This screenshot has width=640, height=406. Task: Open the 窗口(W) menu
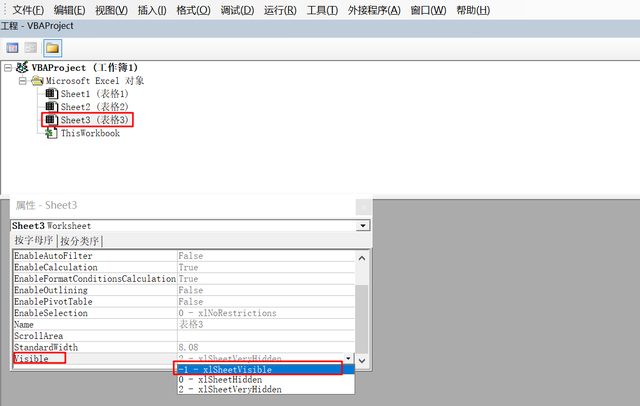click(428, 10)
